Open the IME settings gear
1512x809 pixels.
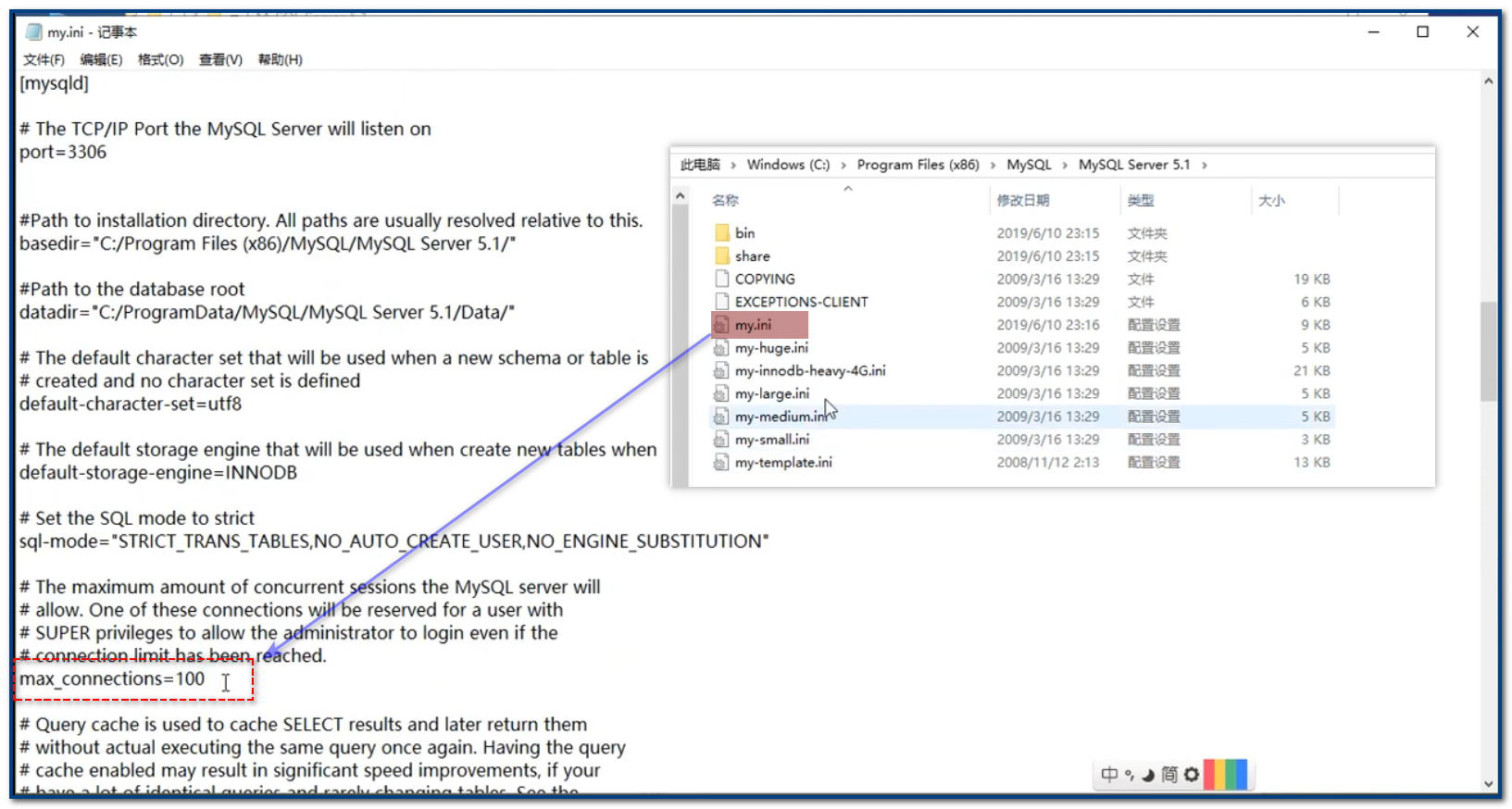point(1192,775)
